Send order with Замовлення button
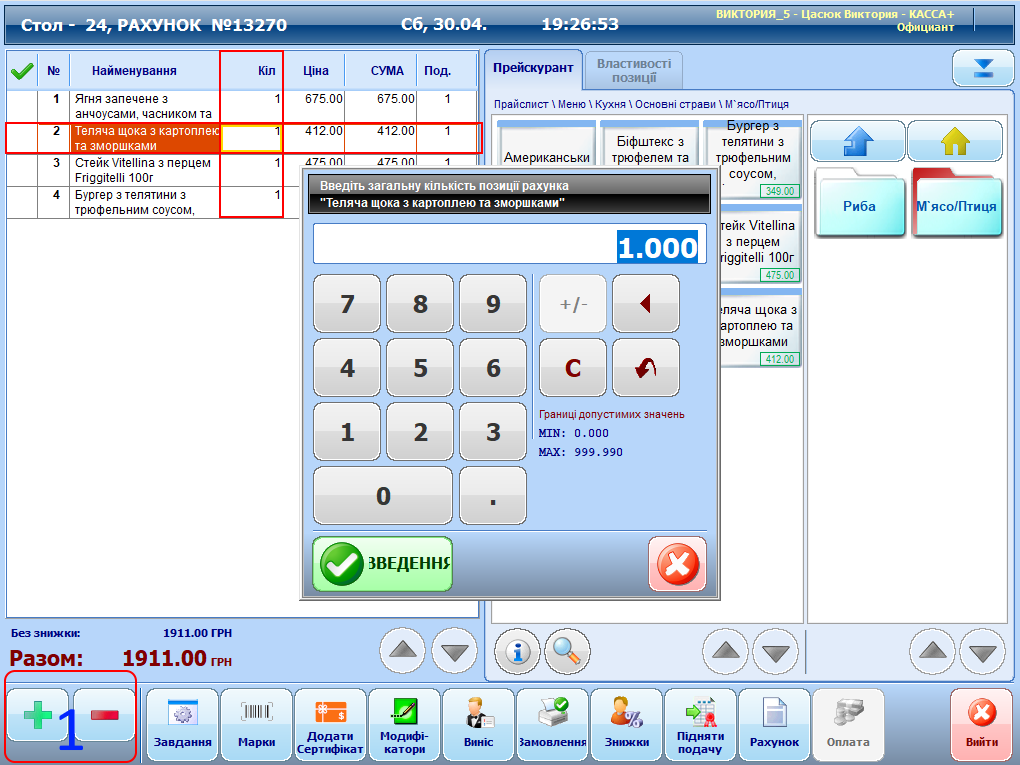The width and height of the screenshot is (1020, 765). [552, 724]
